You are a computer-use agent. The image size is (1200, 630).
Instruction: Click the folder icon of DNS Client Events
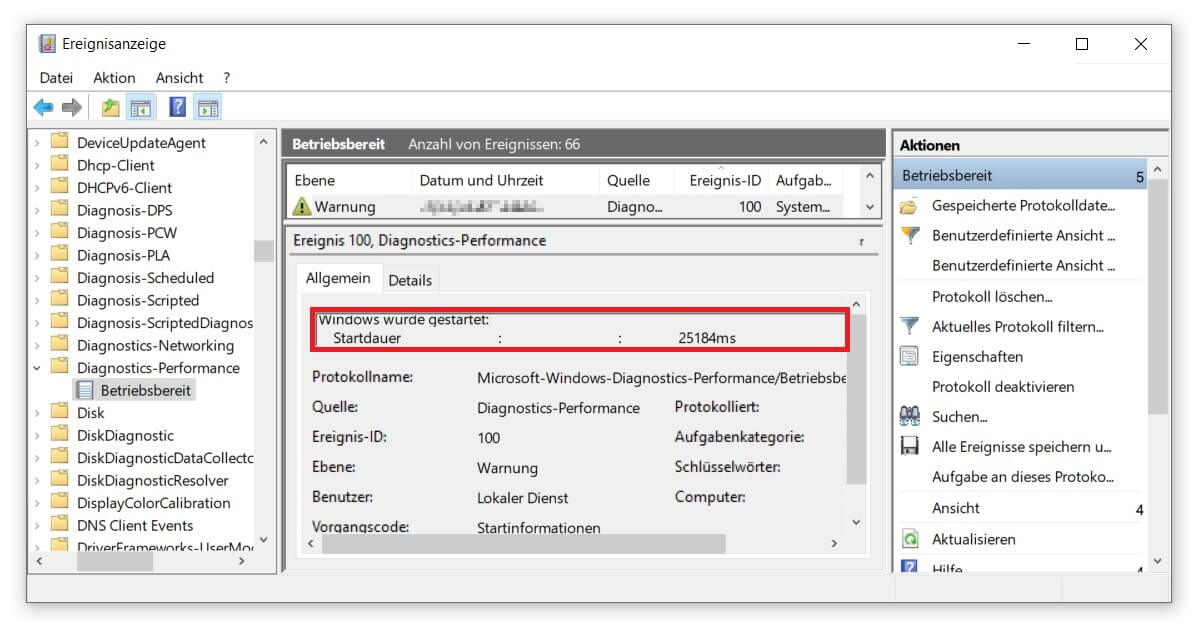point(60,525)
